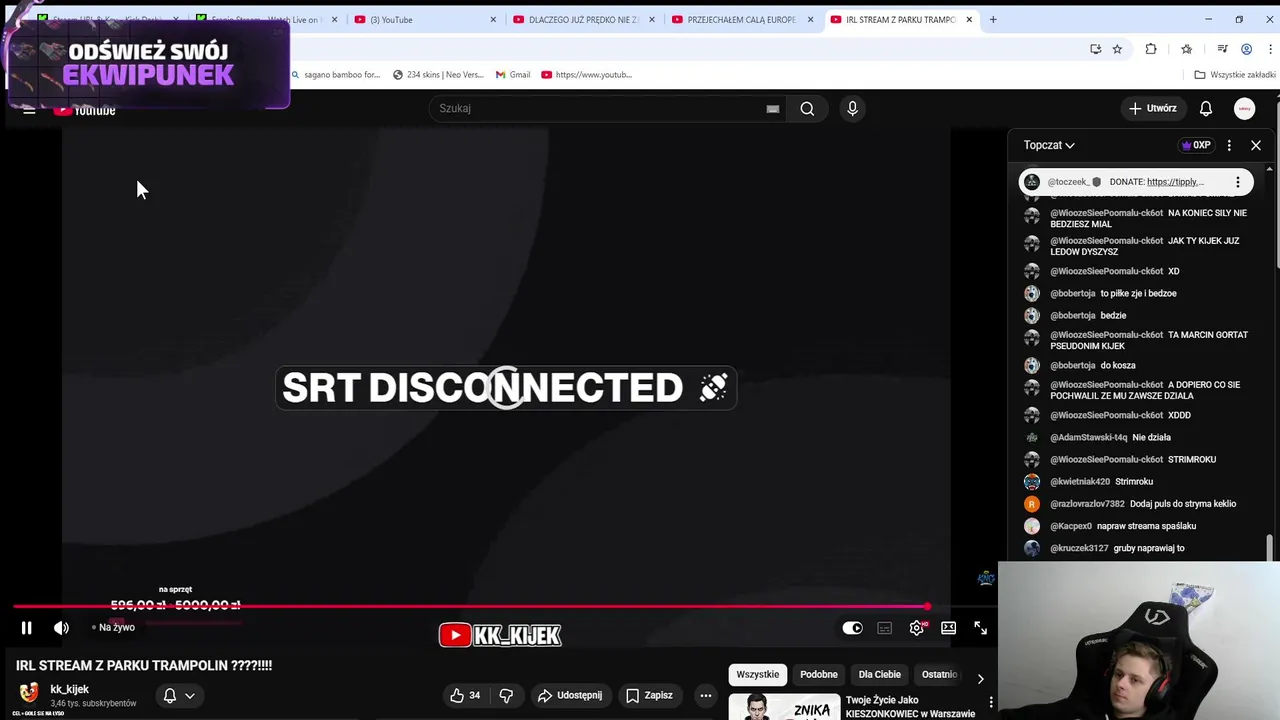Open kk_kijek channel name link
Viewport: 1280px width, 720px height.
70,689
